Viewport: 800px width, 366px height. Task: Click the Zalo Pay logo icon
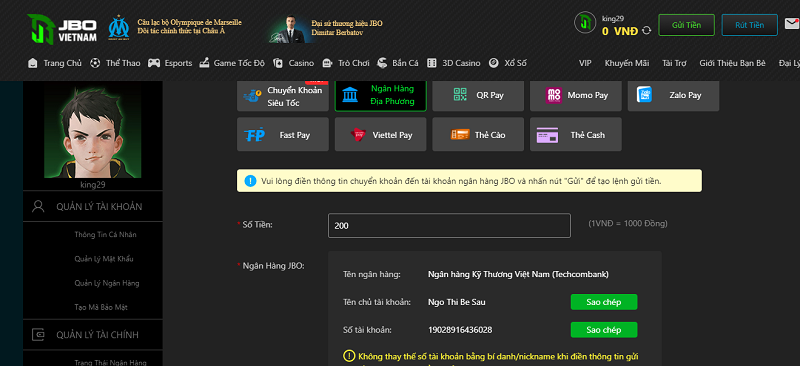click(644, 94)
